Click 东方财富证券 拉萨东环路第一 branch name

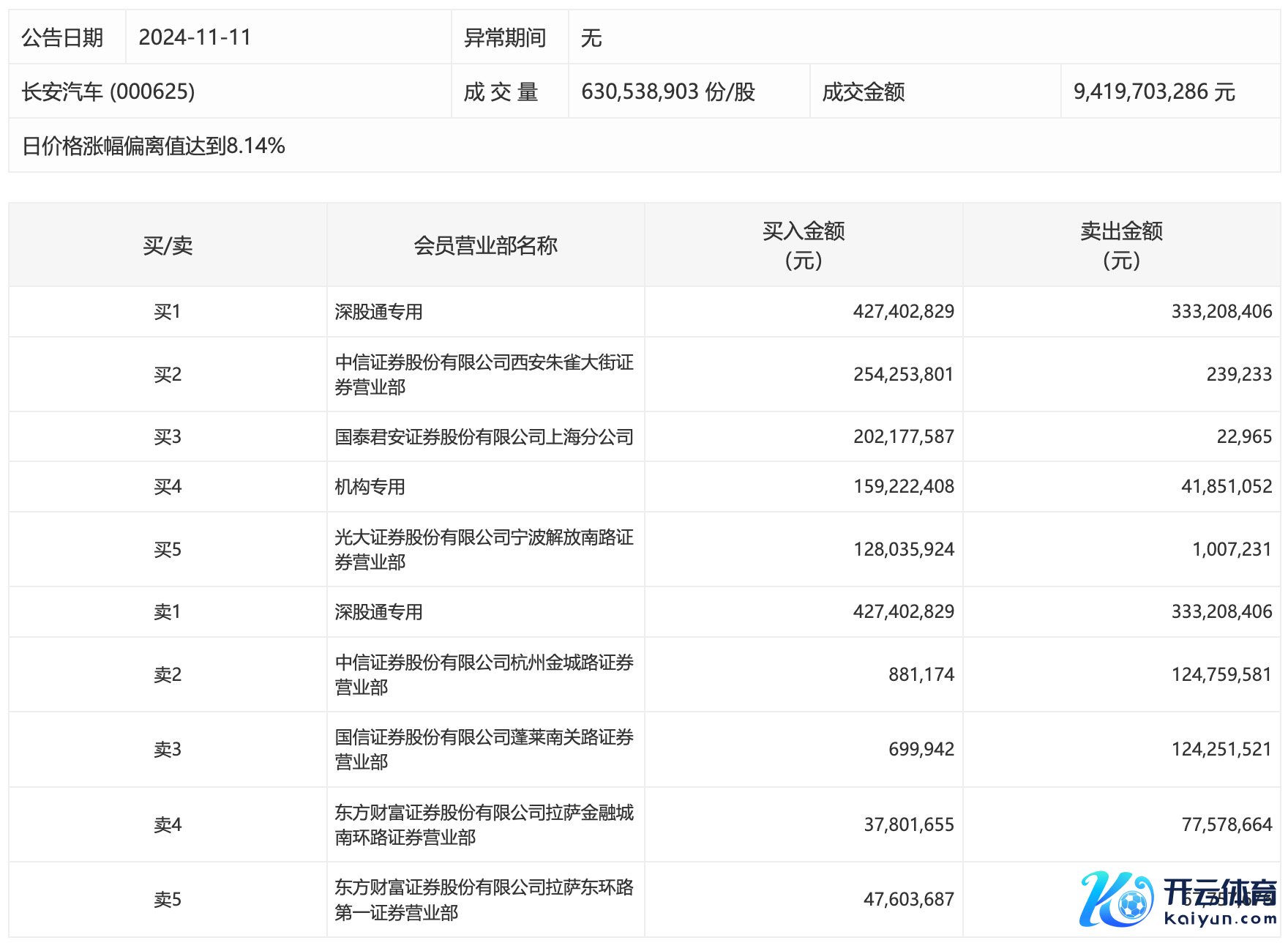click(x=484, y=899)
